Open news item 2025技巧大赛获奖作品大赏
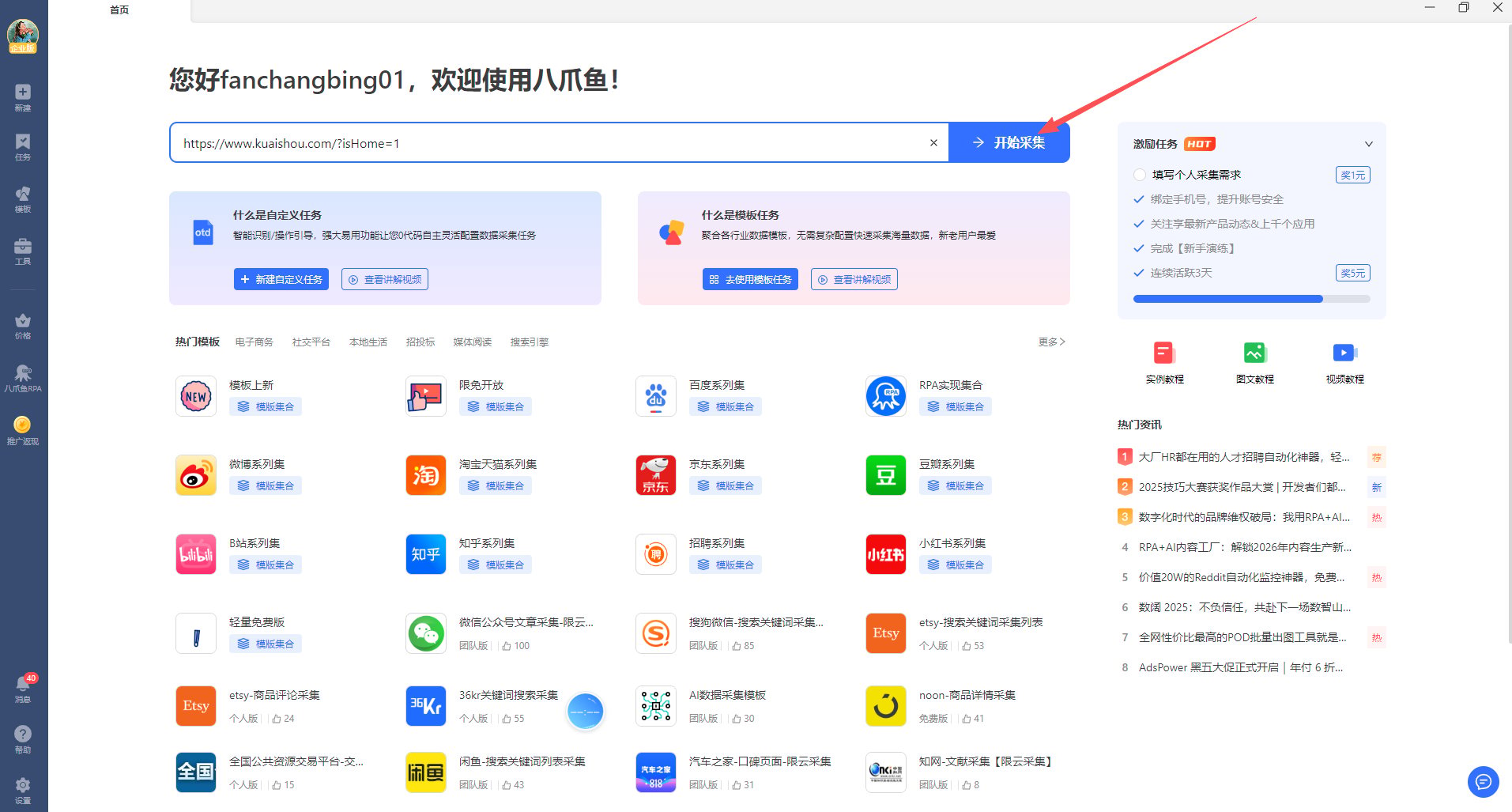1512x812 pixels. click(1242, 487)
